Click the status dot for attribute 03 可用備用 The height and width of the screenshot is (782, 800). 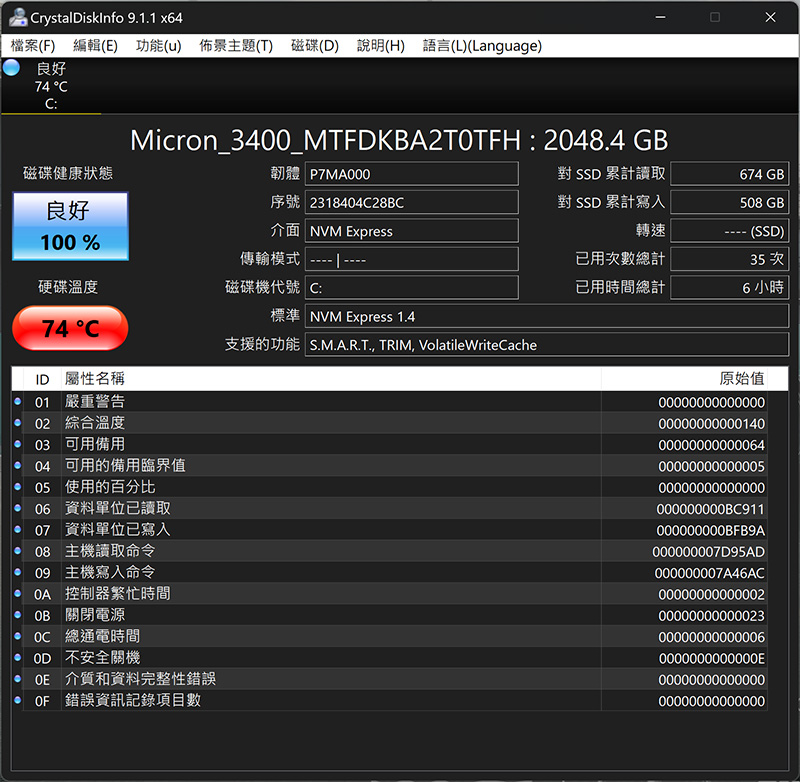[17, 444]
